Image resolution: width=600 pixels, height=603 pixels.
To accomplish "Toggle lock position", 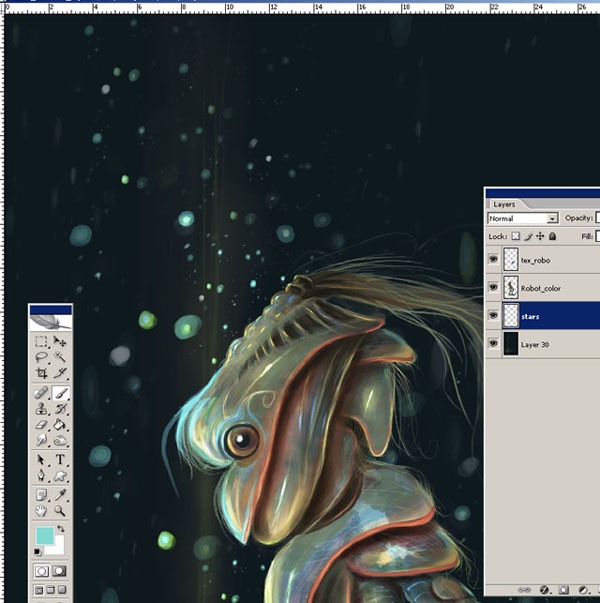I will (540, 236).
